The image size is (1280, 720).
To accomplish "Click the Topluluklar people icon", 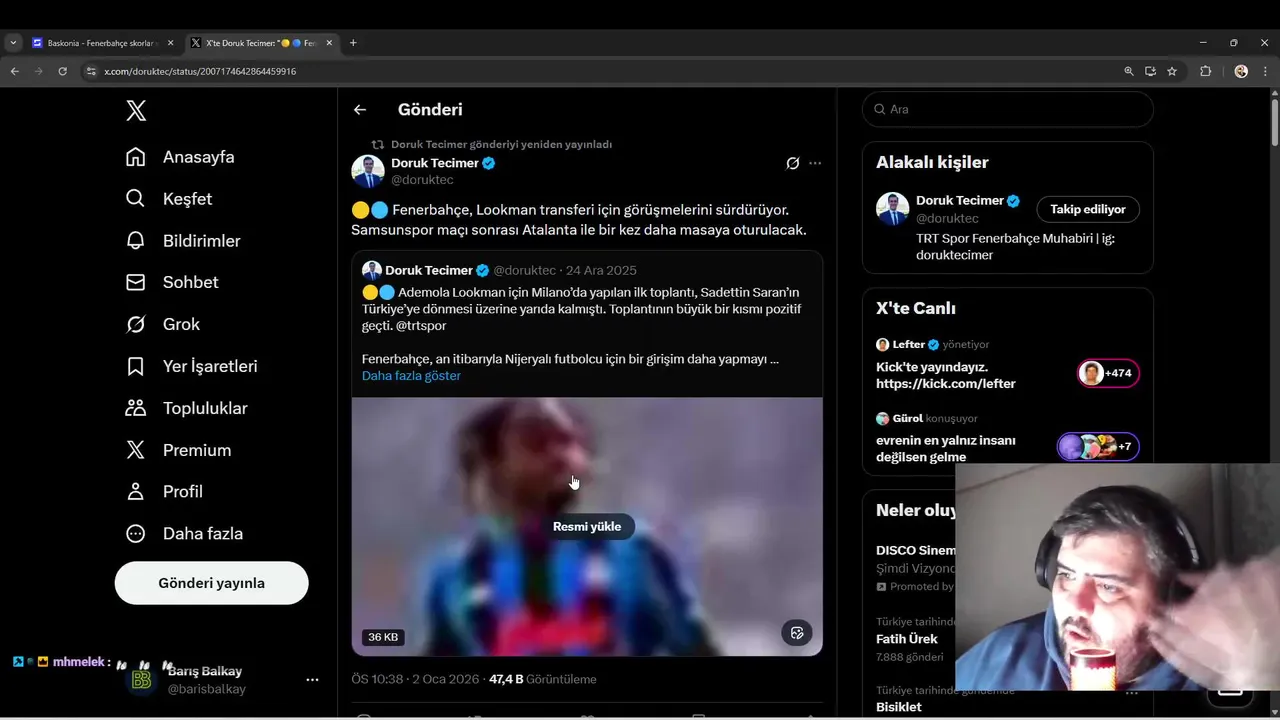I will (x=135, y=408).
